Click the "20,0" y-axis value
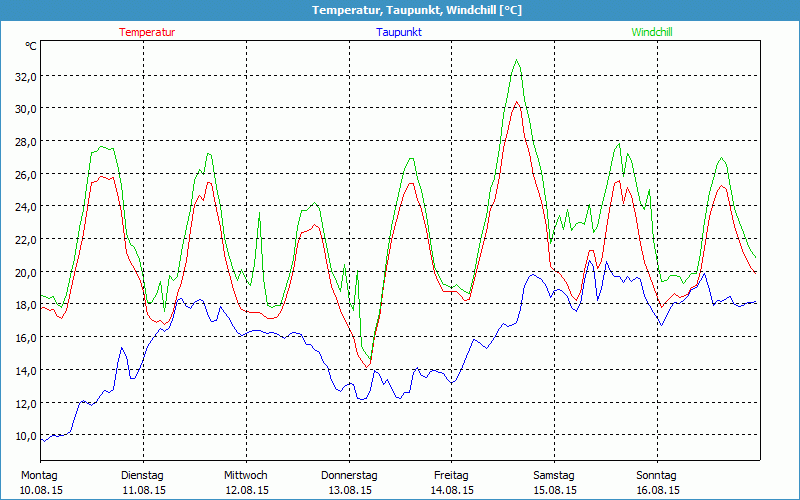800x500 pixels. [25, 272]
